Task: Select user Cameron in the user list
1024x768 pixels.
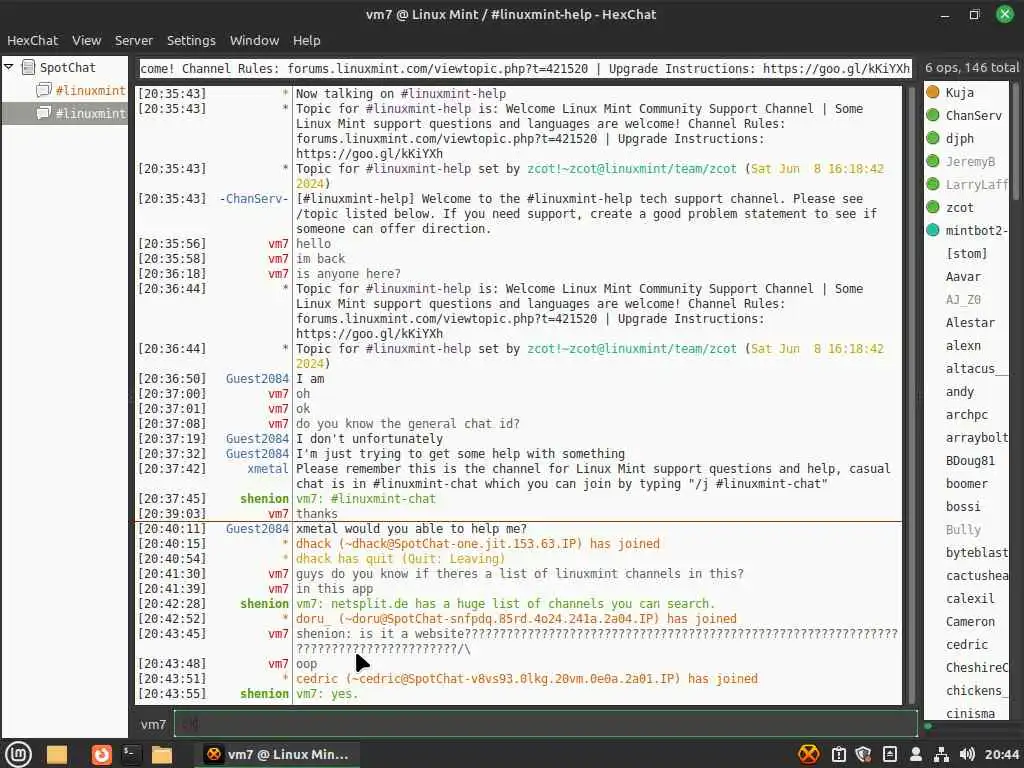Action: [x=970, y=621]
